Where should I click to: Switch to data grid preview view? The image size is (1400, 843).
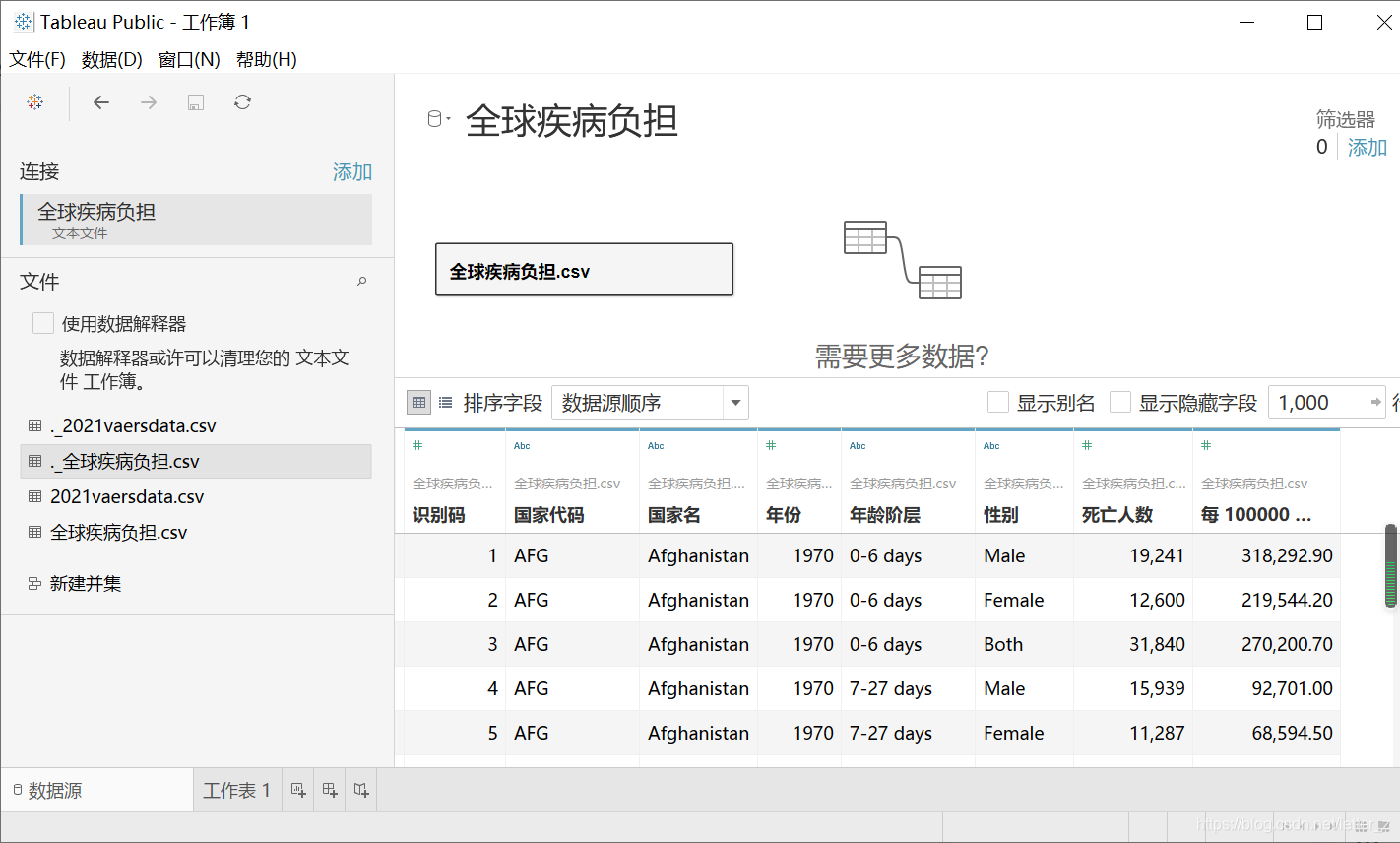pyautogui.click(x=419, y=402)
